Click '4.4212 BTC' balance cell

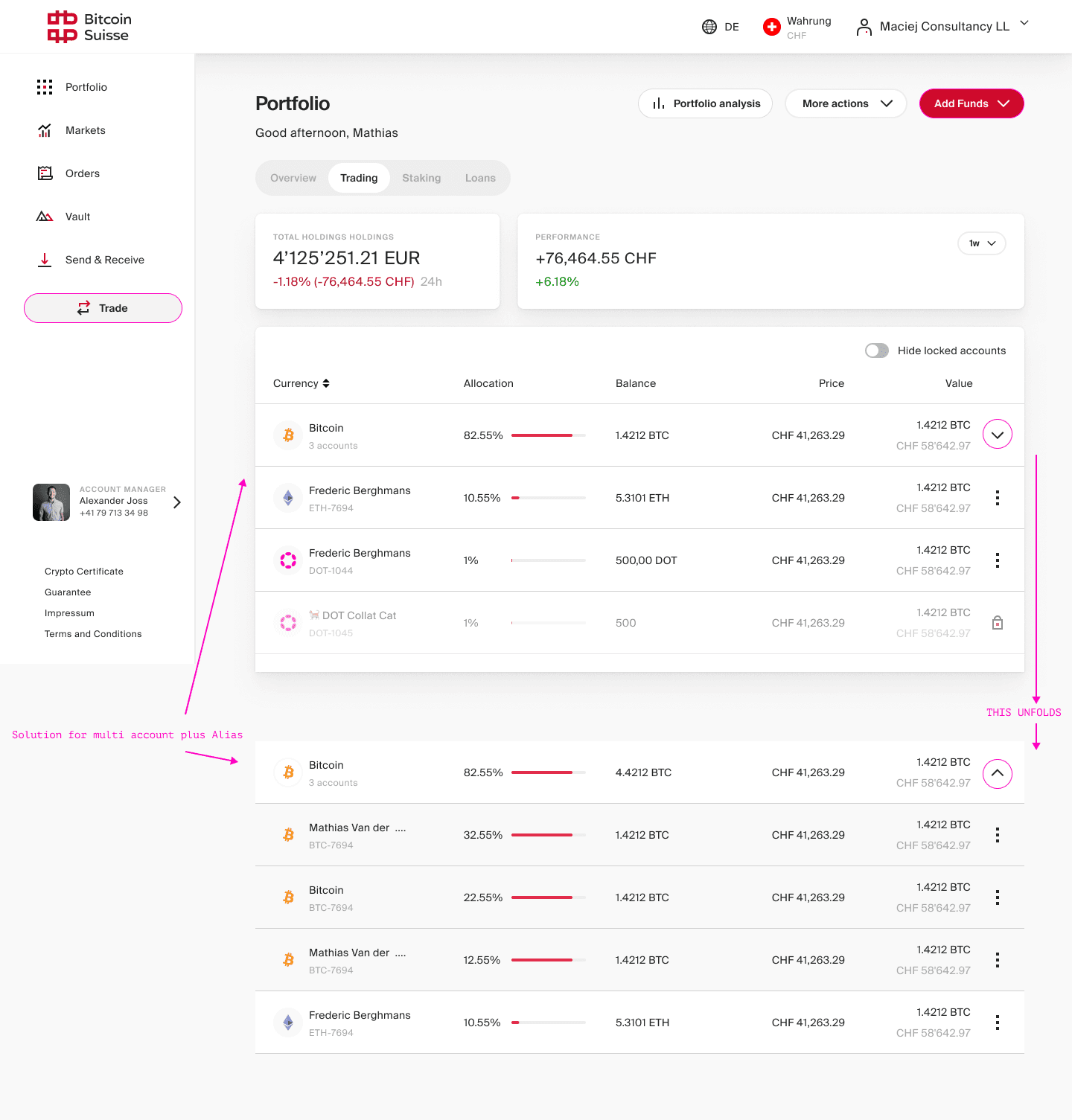tap(643, 772)
